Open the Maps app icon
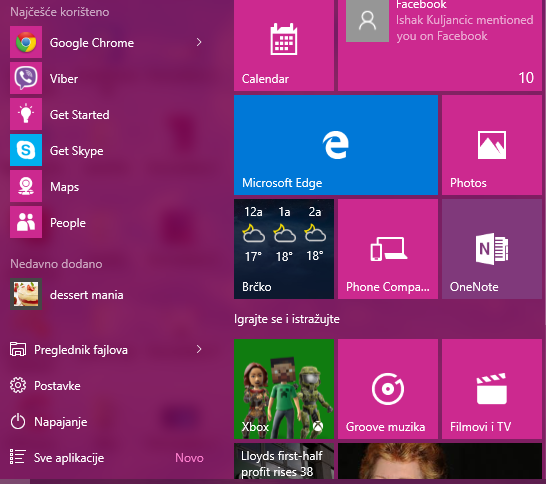 click(26, 186)
